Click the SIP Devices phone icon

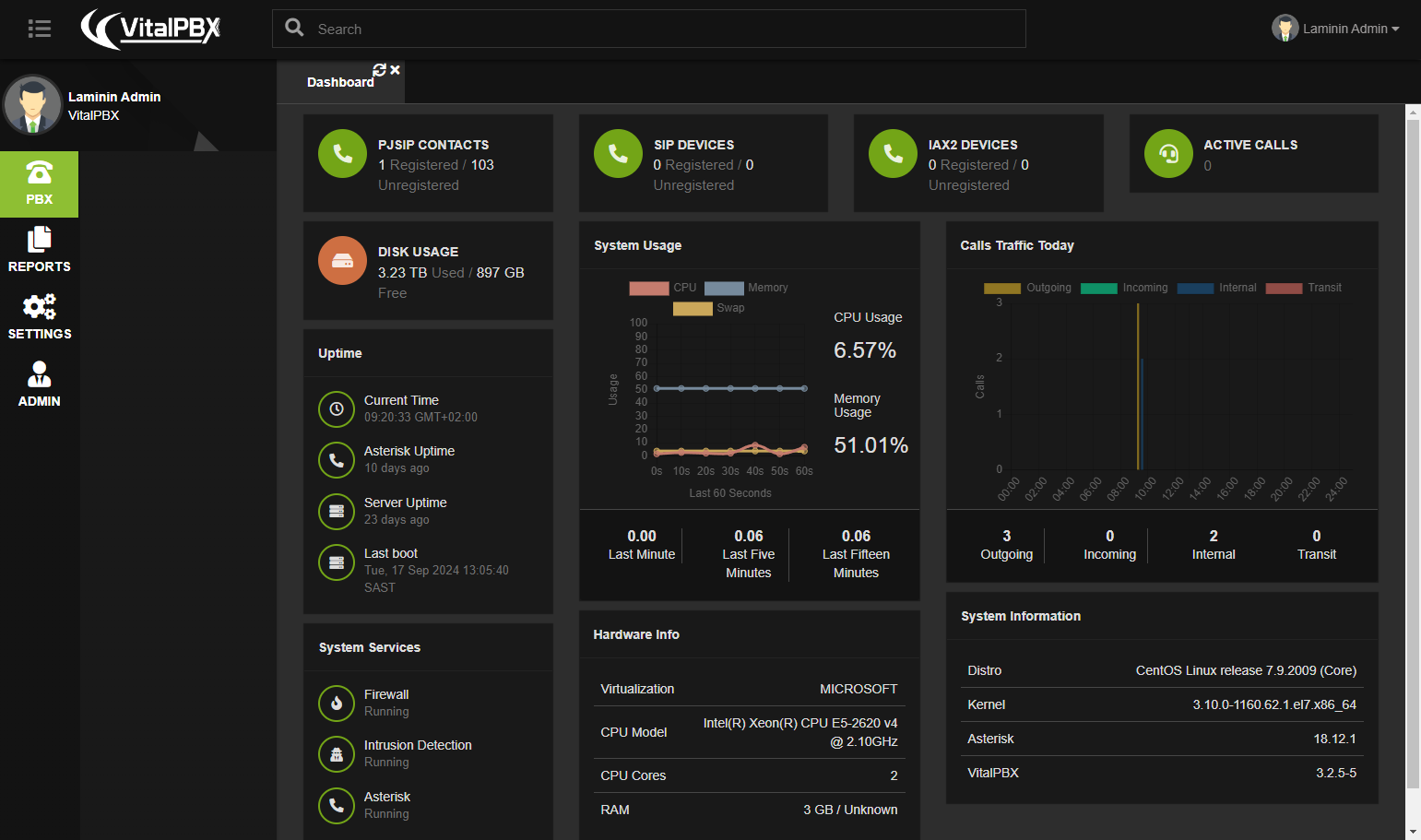point(618,153)
